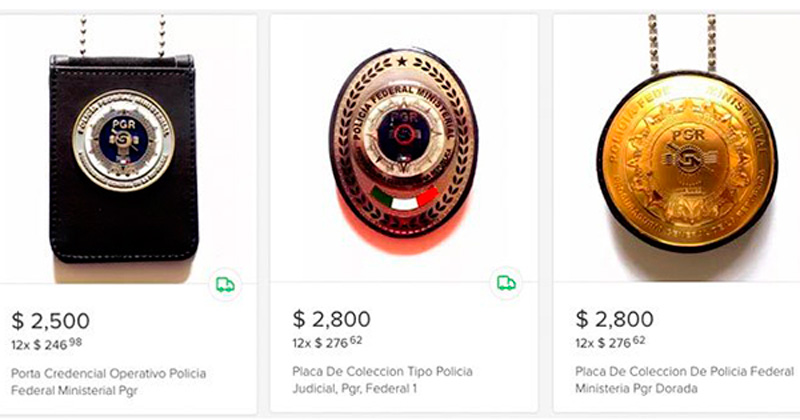Click the green truck icon on the Policia Judicial listing
Viewport: 800px width, 420px height.
506,283
